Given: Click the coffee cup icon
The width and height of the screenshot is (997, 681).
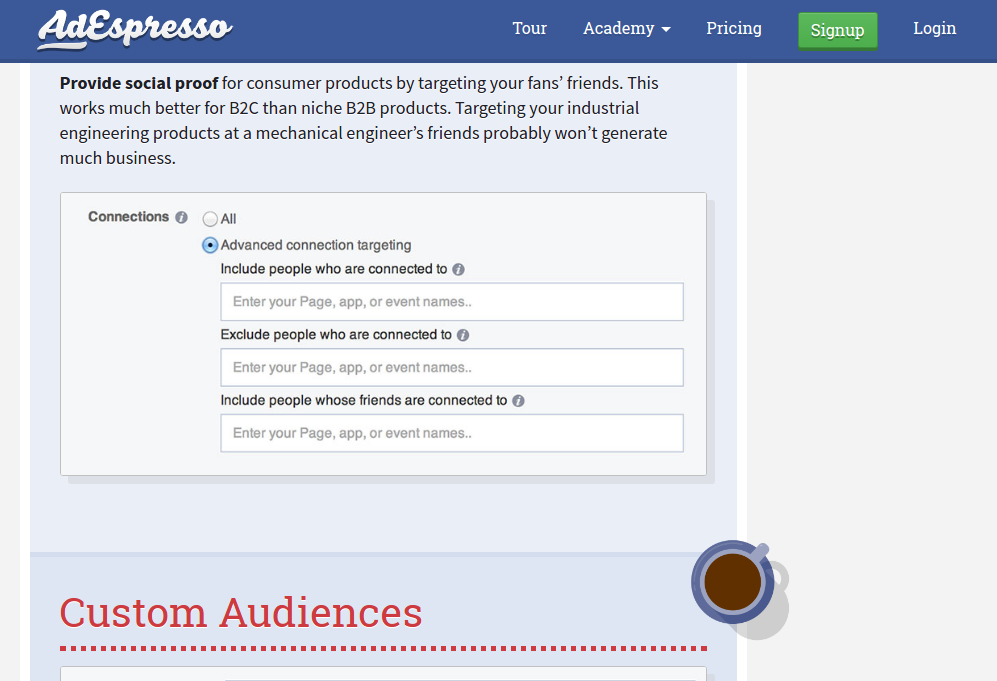Looking at the screenshot, I should click(x=737, y=582).
